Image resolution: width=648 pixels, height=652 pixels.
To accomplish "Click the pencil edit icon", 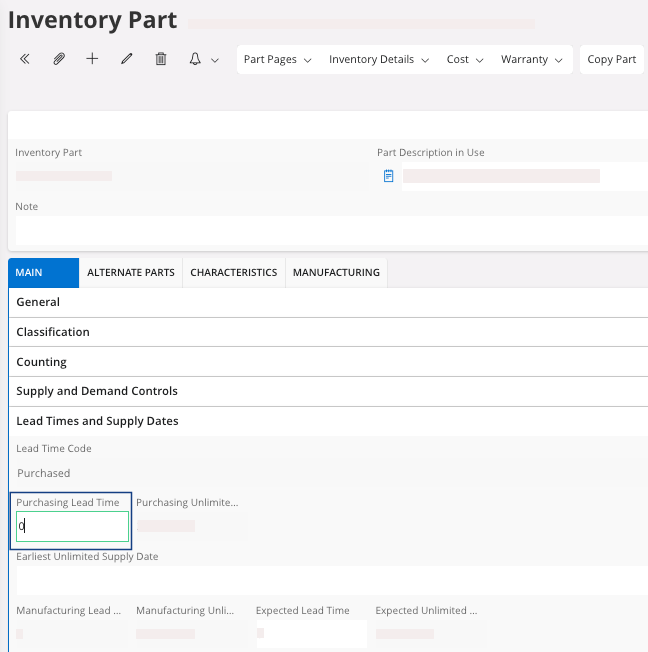I will pos(126,60).
